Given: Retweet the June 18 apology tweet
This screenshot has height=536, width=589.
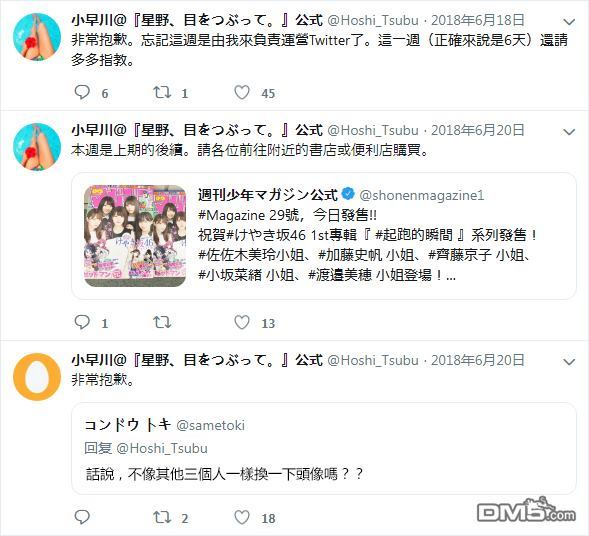Looking at the screenshot, I should point(162,92).
